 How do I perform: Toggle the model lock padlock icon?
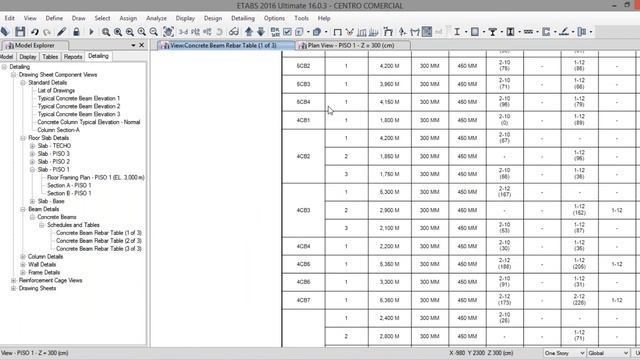76,31
